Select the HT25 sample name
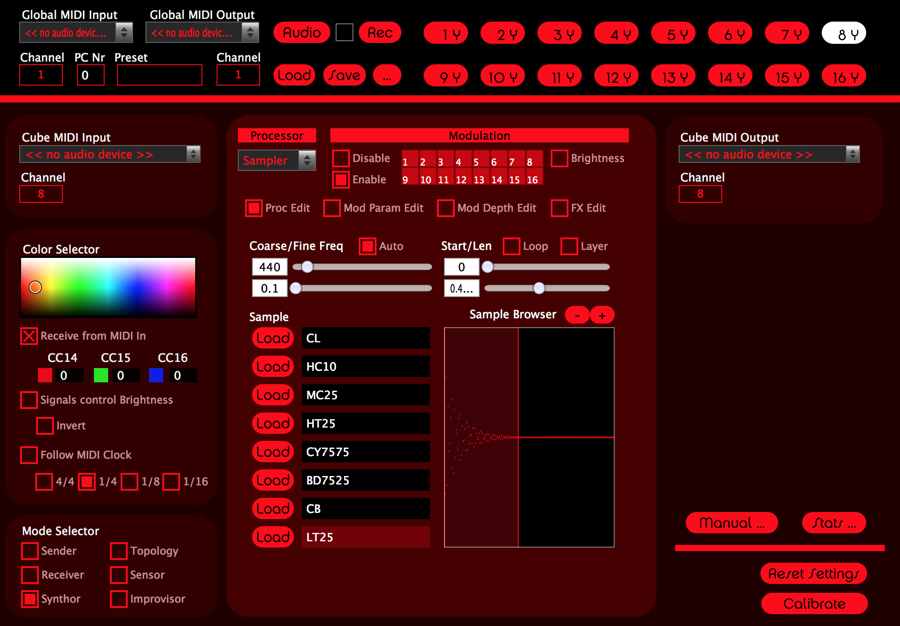The image size is (900, 626). tap(366, 423)
